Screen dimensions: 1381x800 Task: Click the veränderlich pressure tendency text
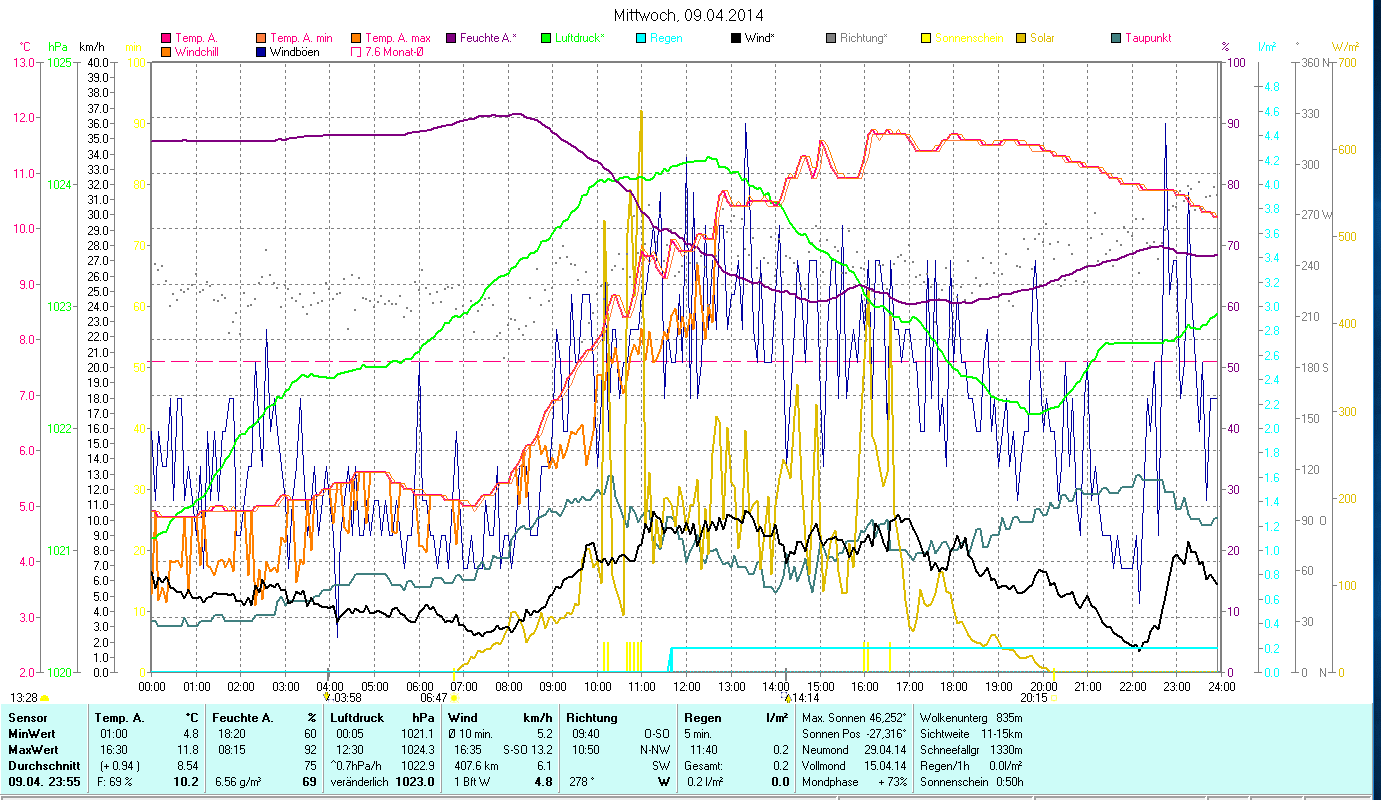[362, 781]
